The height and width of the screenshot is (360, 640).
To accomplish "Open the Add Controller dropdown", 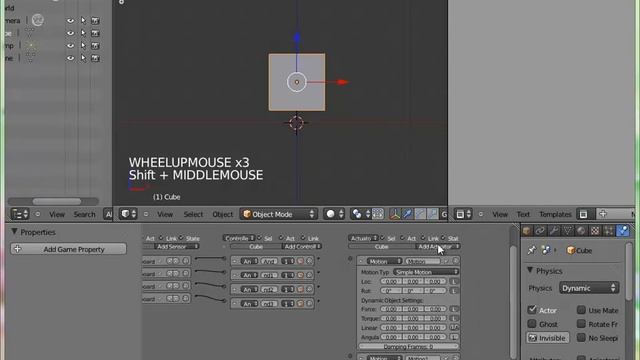I will (x=301, y=246).
